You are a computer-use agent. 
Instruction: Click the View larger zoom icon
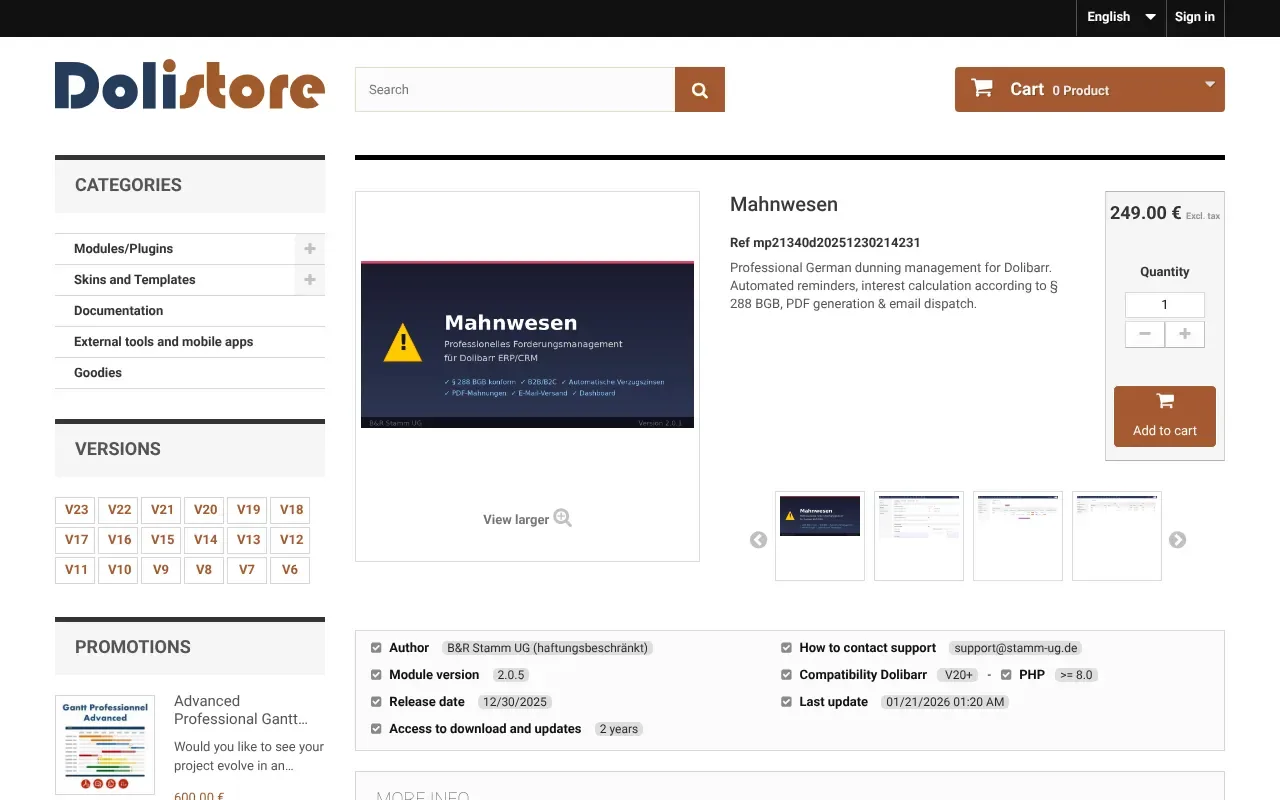562,518
